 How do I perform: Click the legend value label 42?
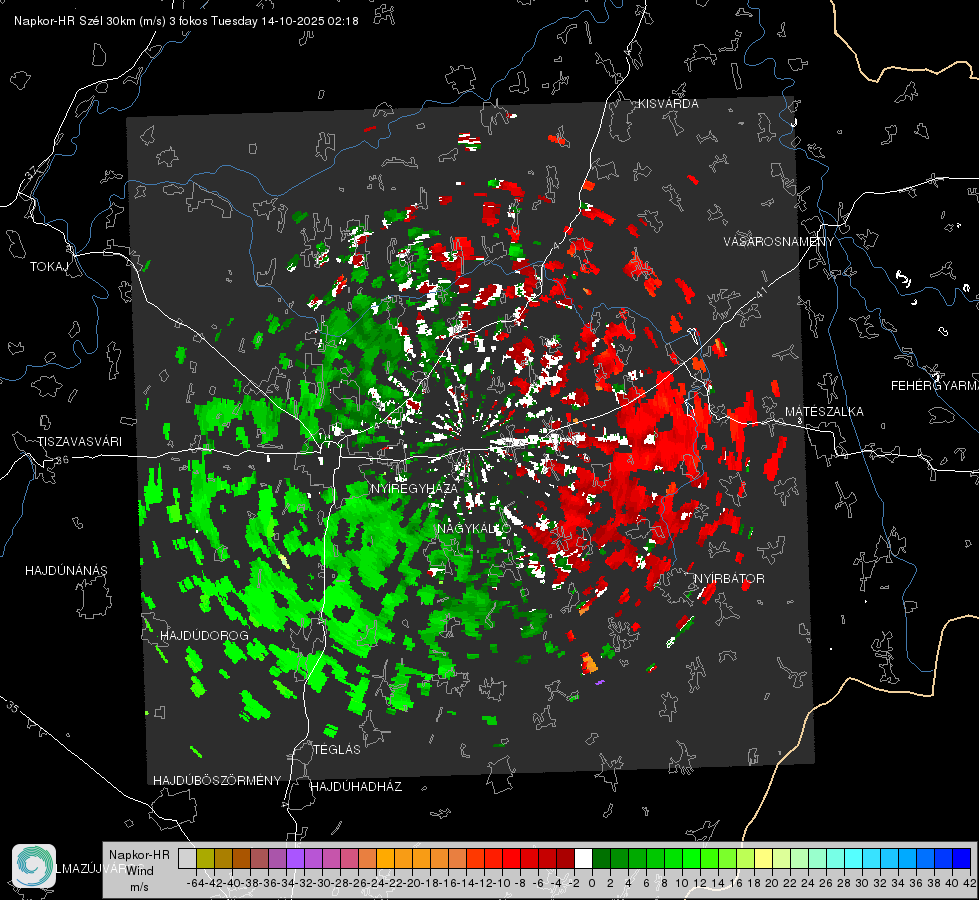point(970,883)
